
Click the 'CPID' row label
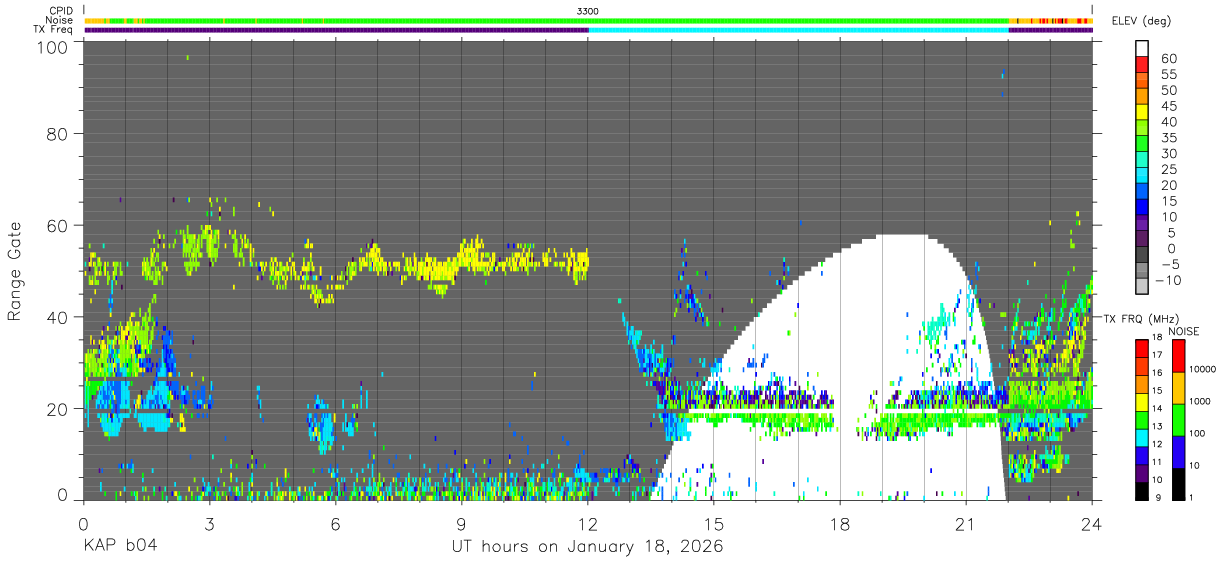(59, 11)
